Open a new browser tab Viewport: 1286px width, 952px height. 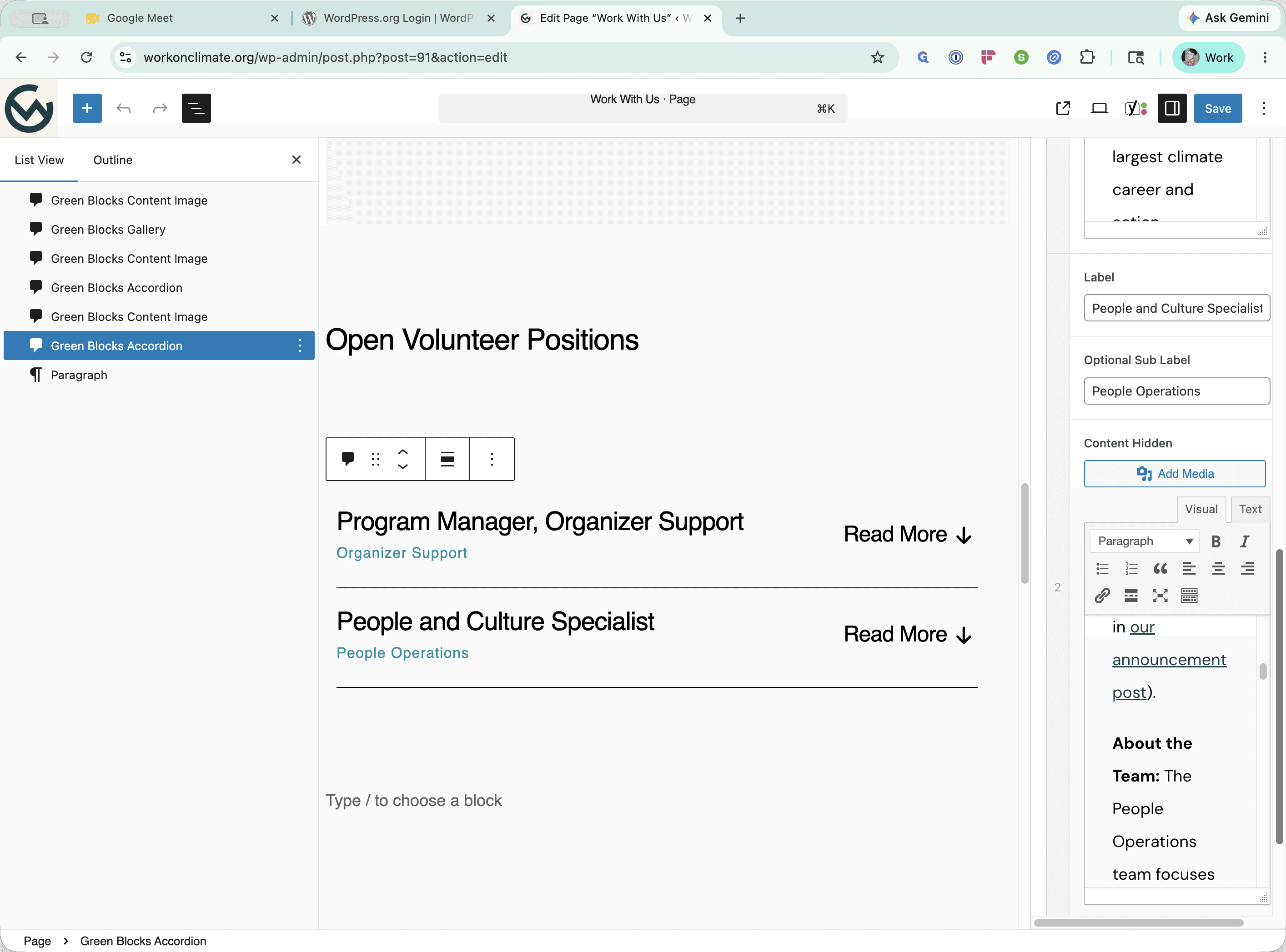740,18
